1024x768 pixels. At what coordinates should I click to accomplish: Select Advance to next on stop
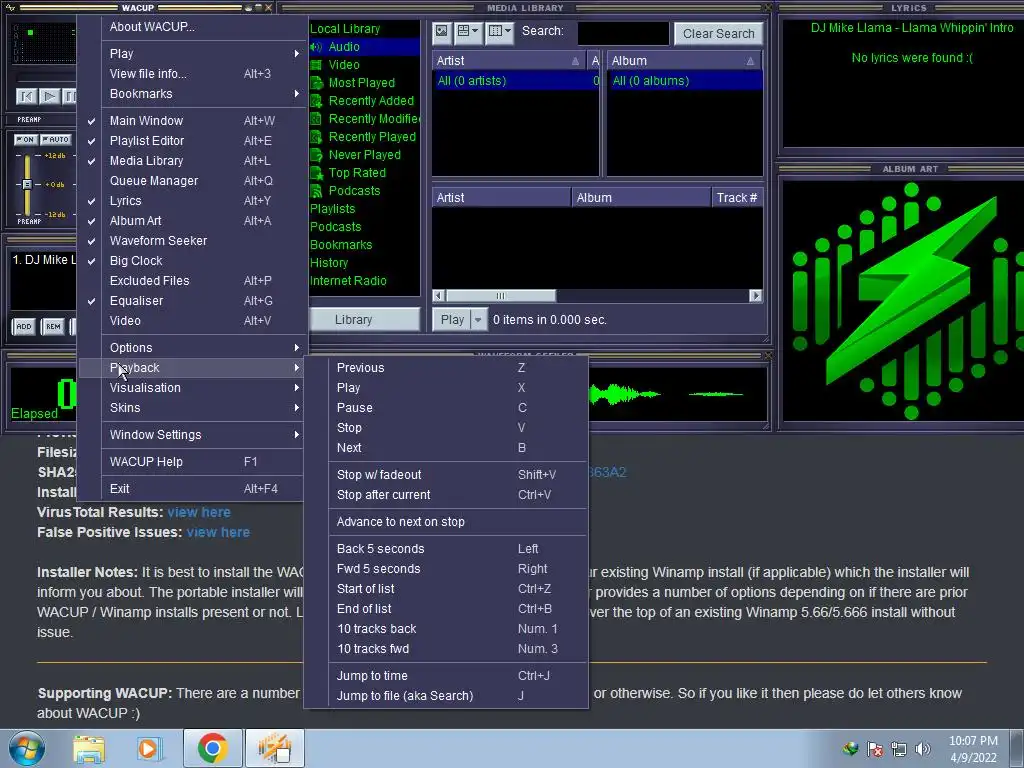click(447, 522)
